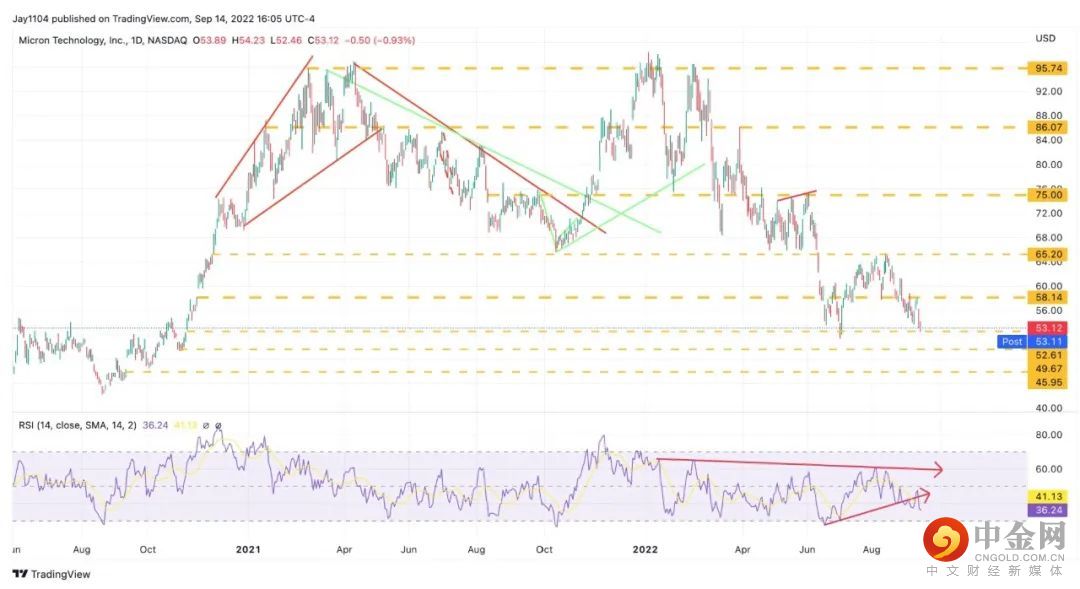Click the change value −0.50 (−0.93%)
Image resolution: width=1080 pixels, height=589 pixels.
pos(380,41)
